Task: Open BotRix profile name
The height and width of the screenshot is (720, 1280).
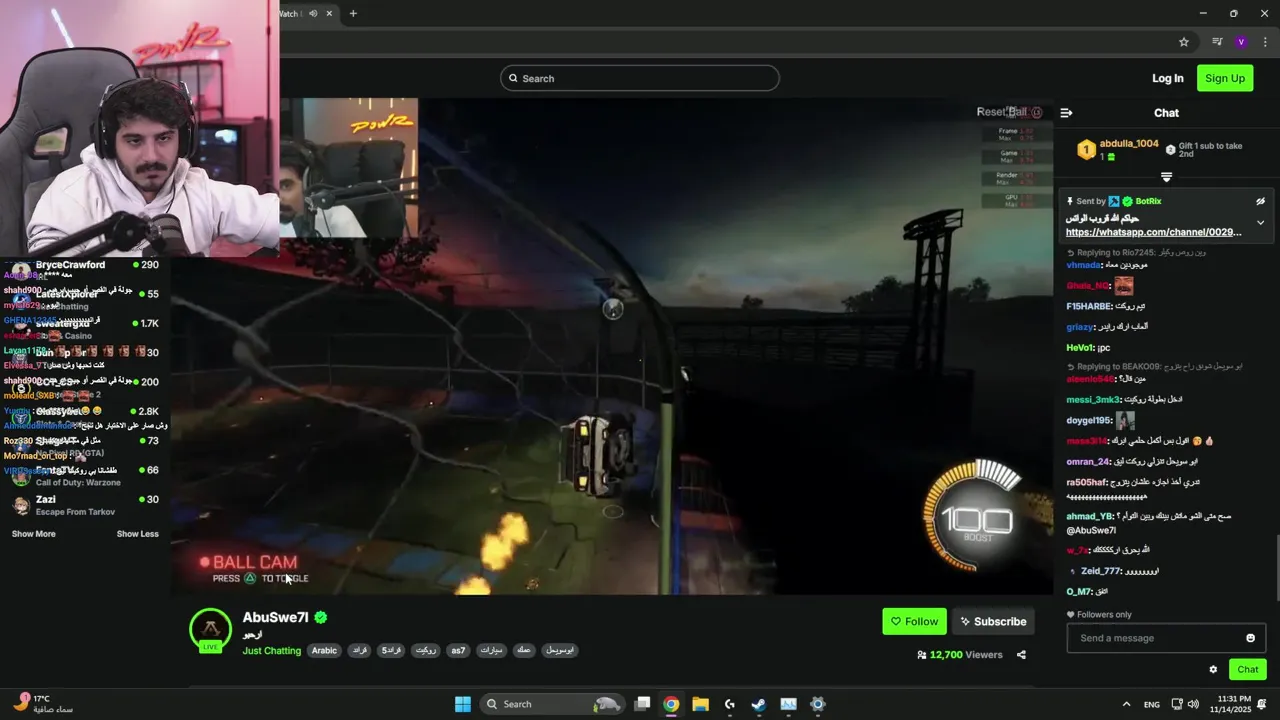Action: [x=1148, y=201]
